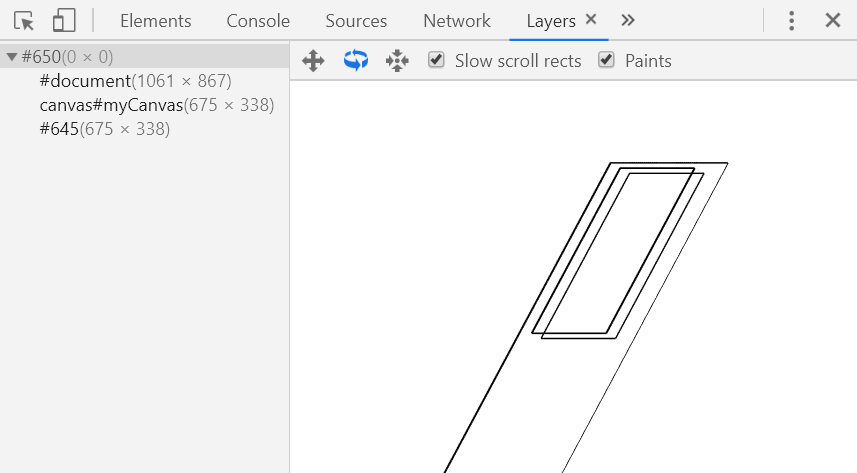This screenshot has height=473, width=857.
Task: Disable Slow scroll rects checkbox
Action: point(436,60)
